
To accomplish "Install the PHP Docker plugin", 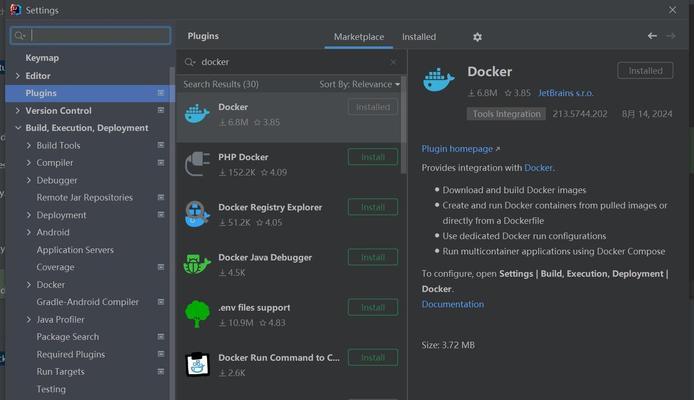I will click(x=373, y=157).
